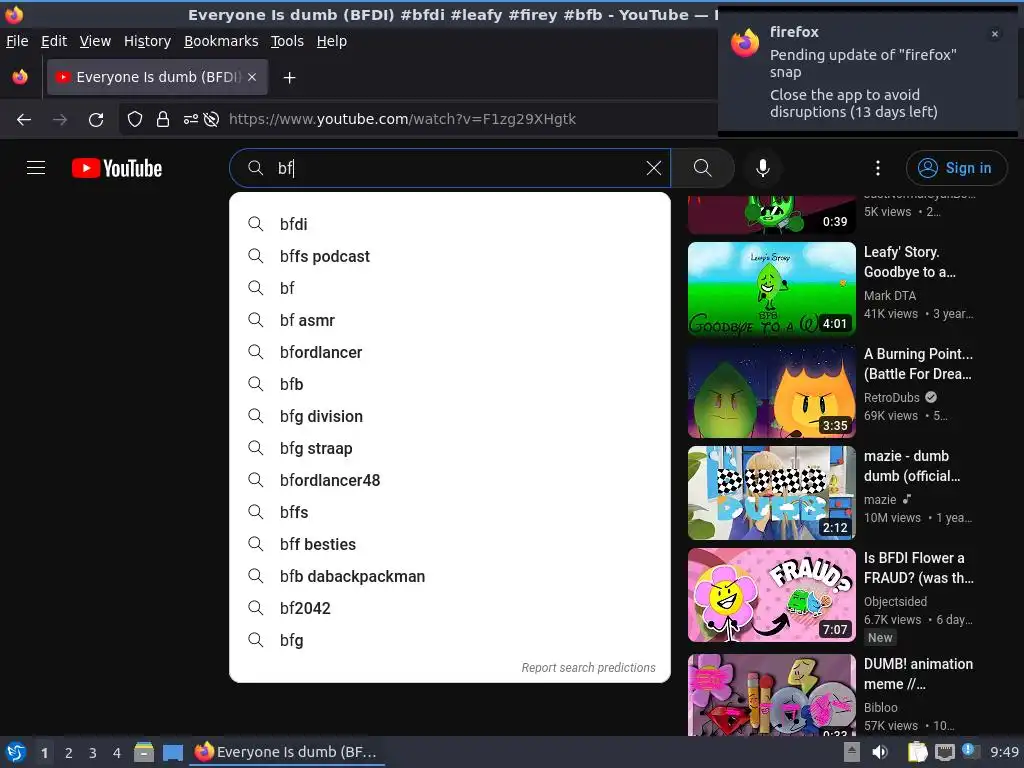This screenshot has width=1024, height=768.
Task: Click the autoplay blocked icon in address bar
Action: click(211, 120)
